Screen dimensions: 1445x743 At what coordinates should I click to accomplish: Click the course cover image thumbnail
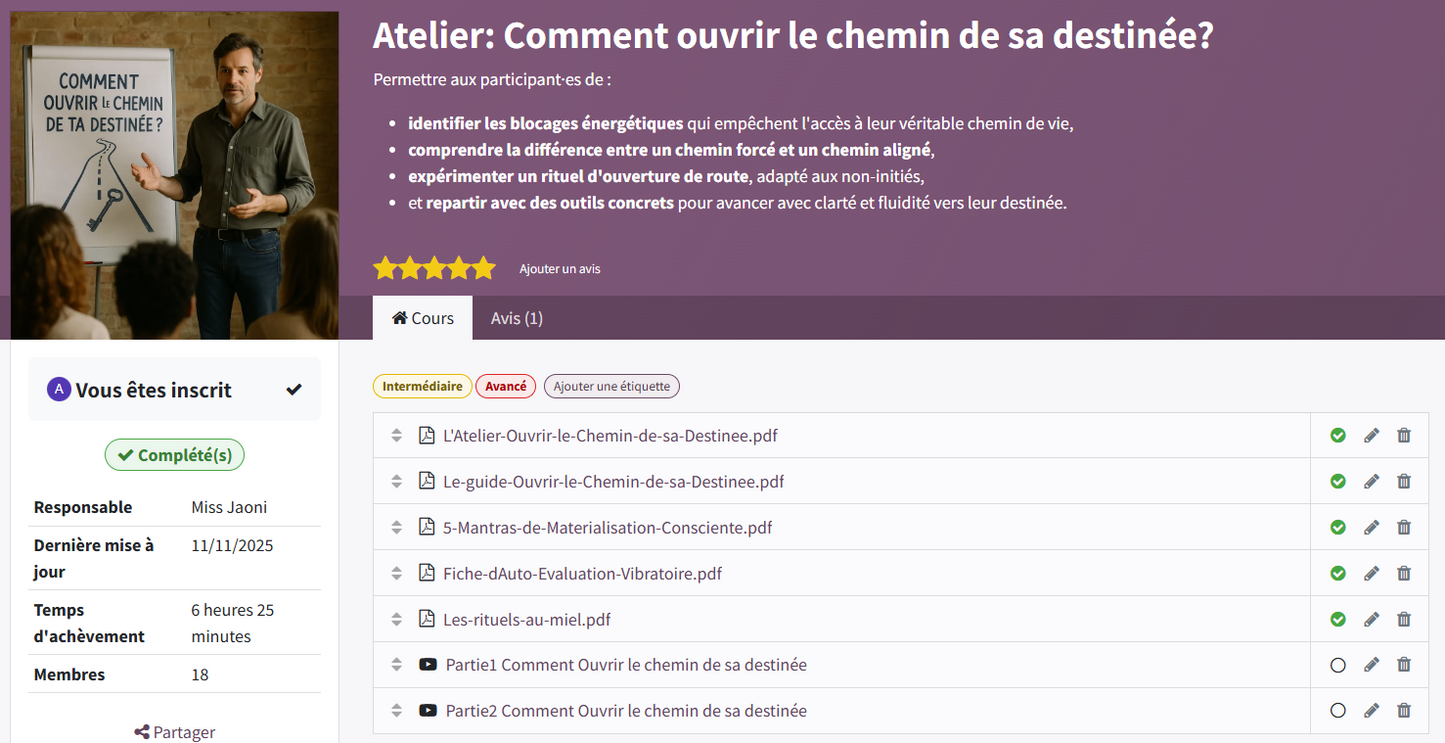[174, 172]
